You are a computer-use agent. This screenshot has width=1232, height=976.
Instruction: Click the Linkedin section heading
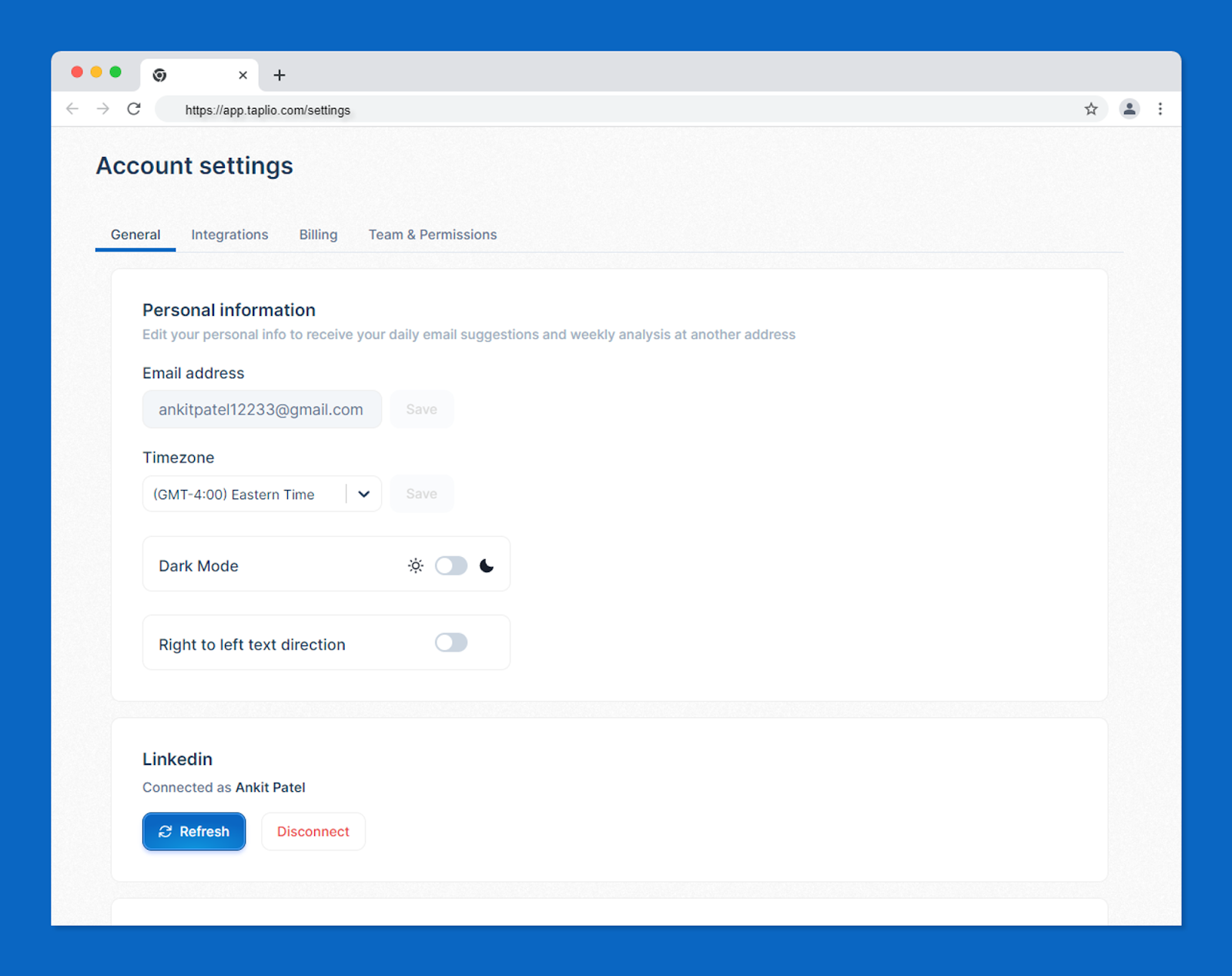[177, 759]
